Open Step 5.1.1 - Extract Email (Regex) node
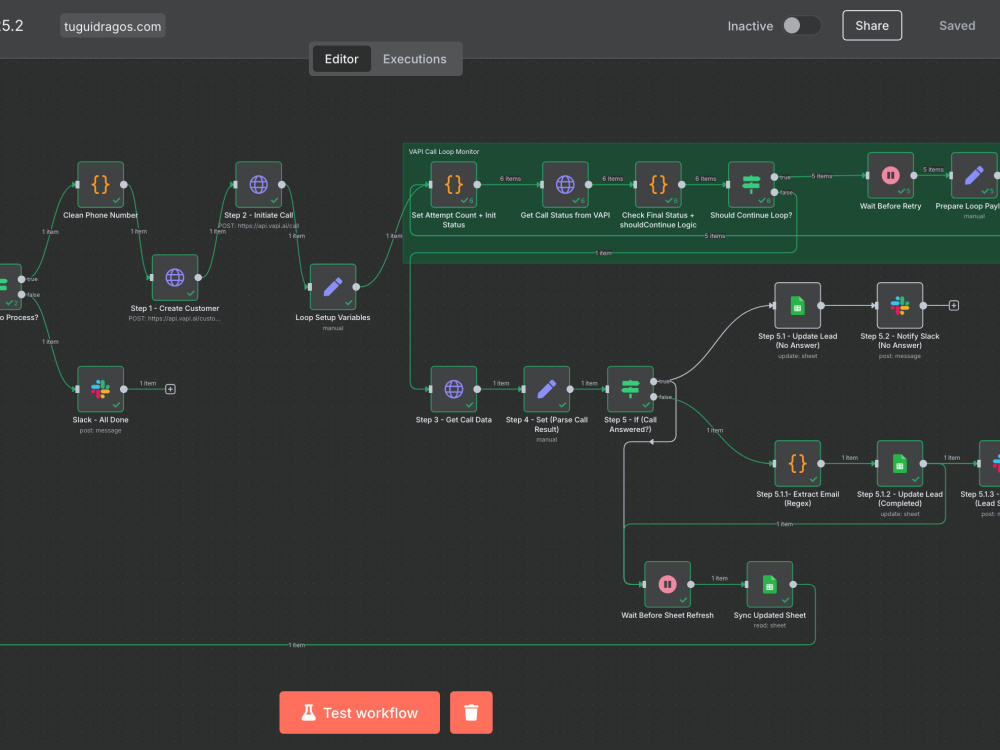 point(797,464)
